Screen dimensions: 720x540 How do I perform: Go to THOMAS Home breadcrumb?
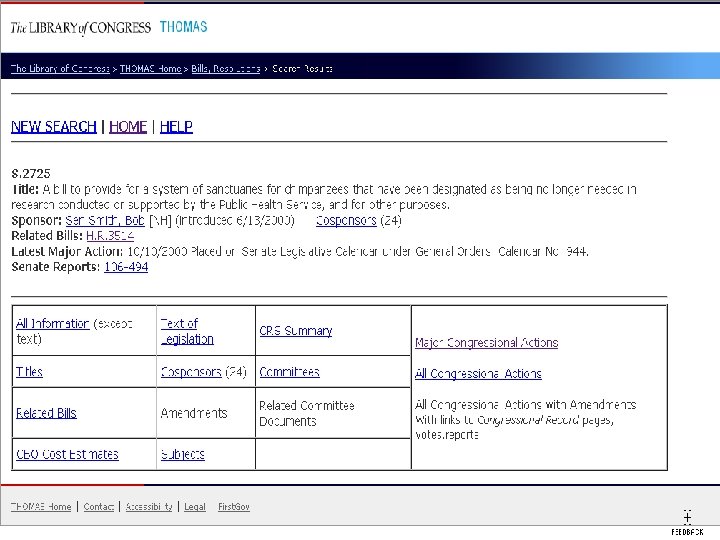[x=151, y=68]
